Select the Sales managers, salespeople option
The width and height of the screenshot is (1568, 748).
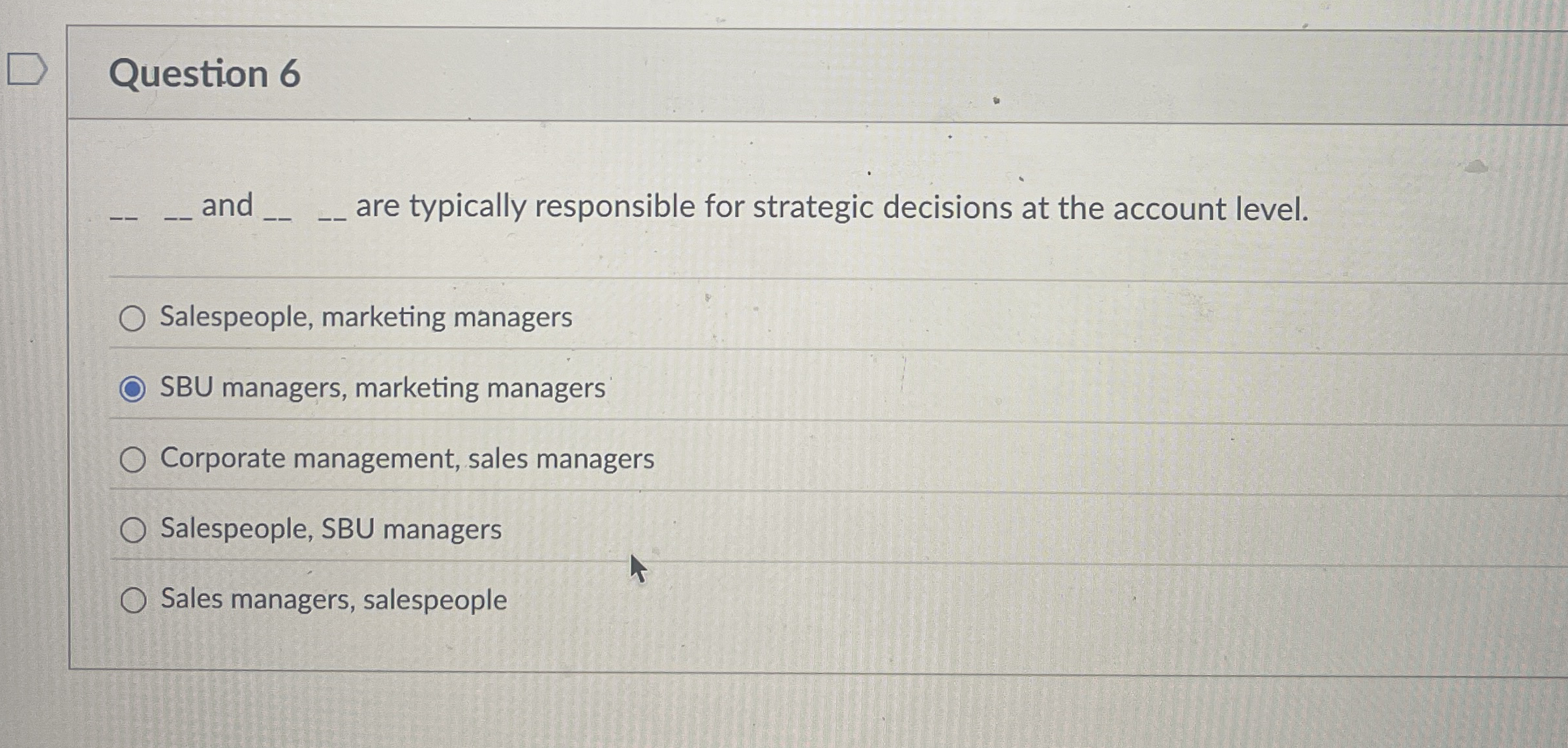[x=134, y=601]
